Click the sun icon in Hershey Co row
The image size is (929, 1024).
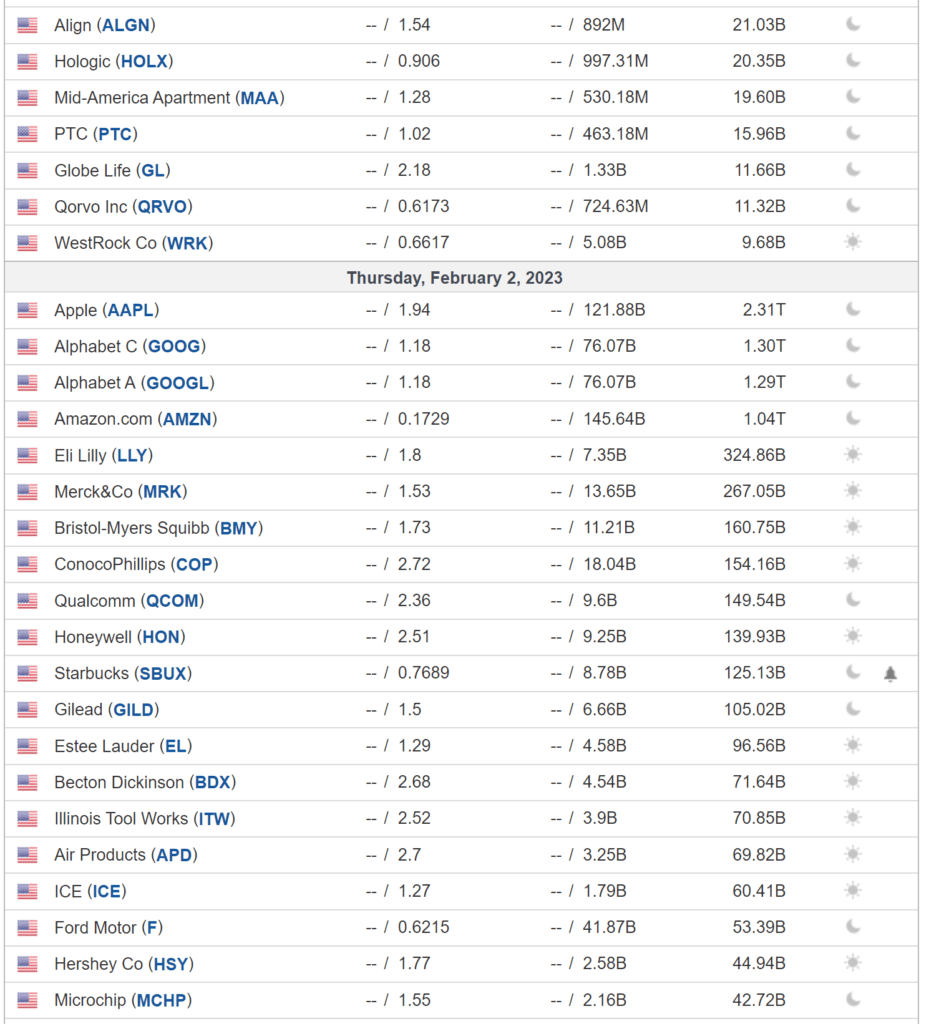pos(853,963)
